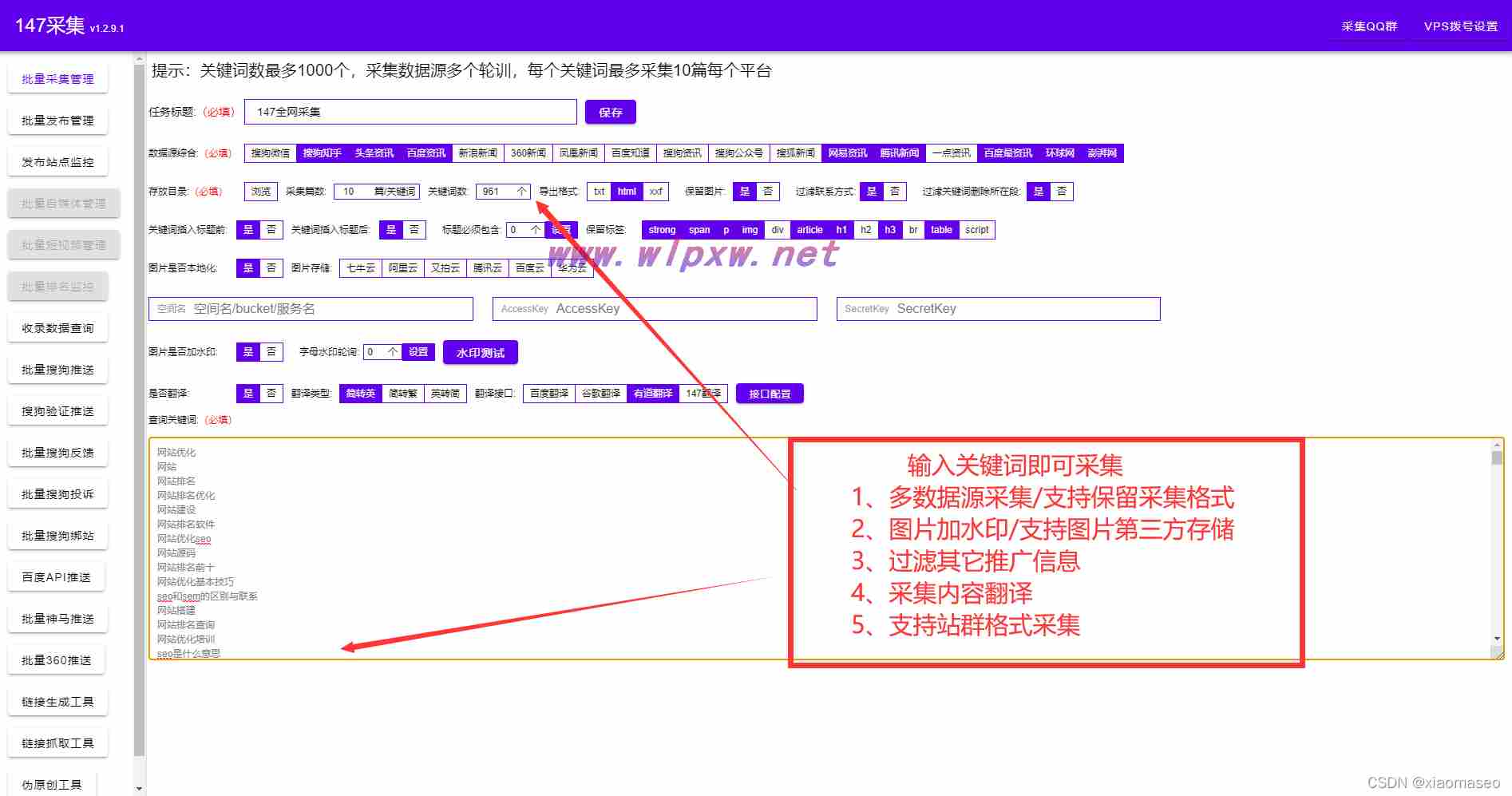Select 否 for 是否翻译
This screenshot has width=1512, height=796.
click(x=271, y=394)
